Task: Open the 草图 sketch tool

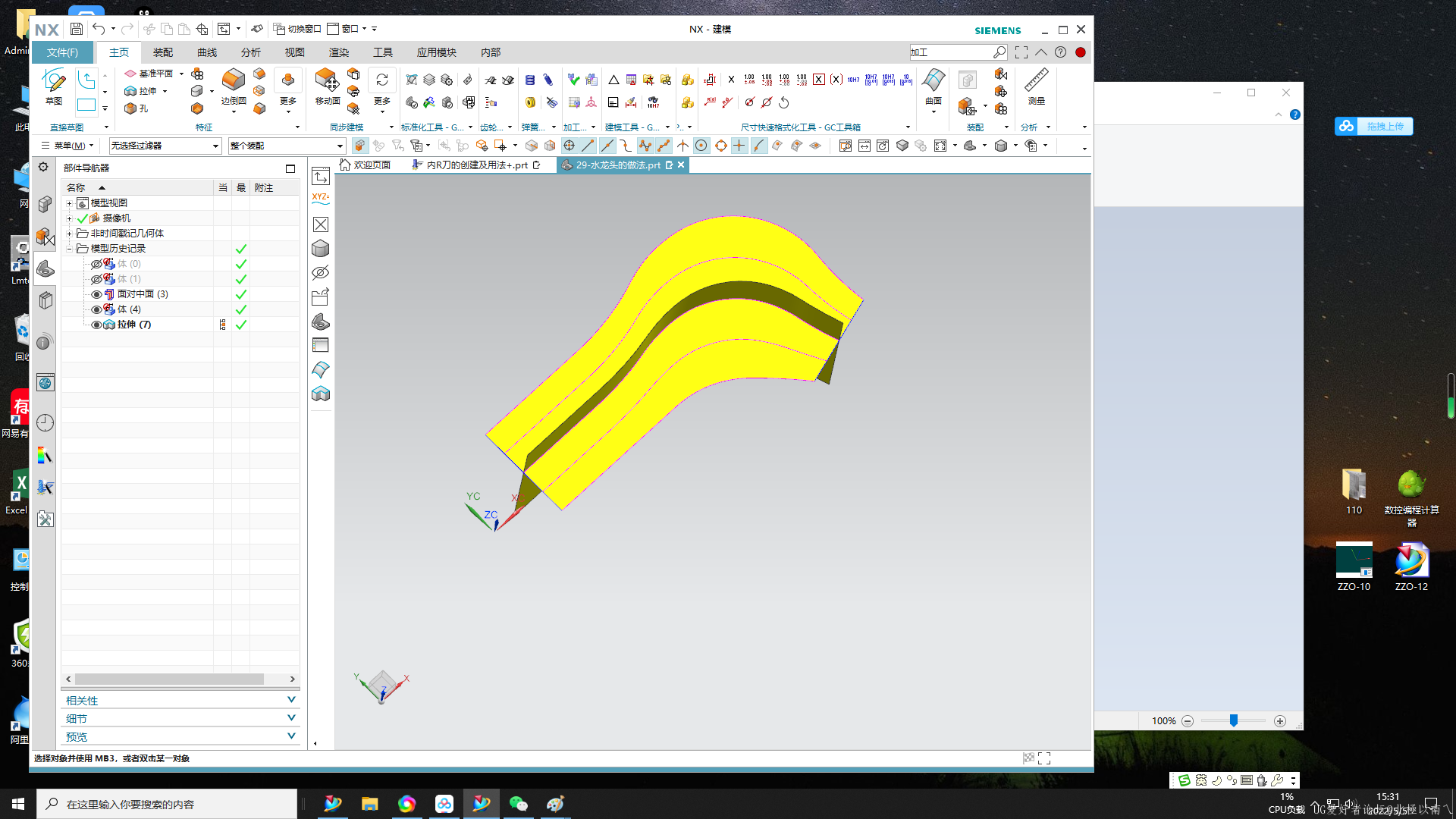Action: pos(54,86)
